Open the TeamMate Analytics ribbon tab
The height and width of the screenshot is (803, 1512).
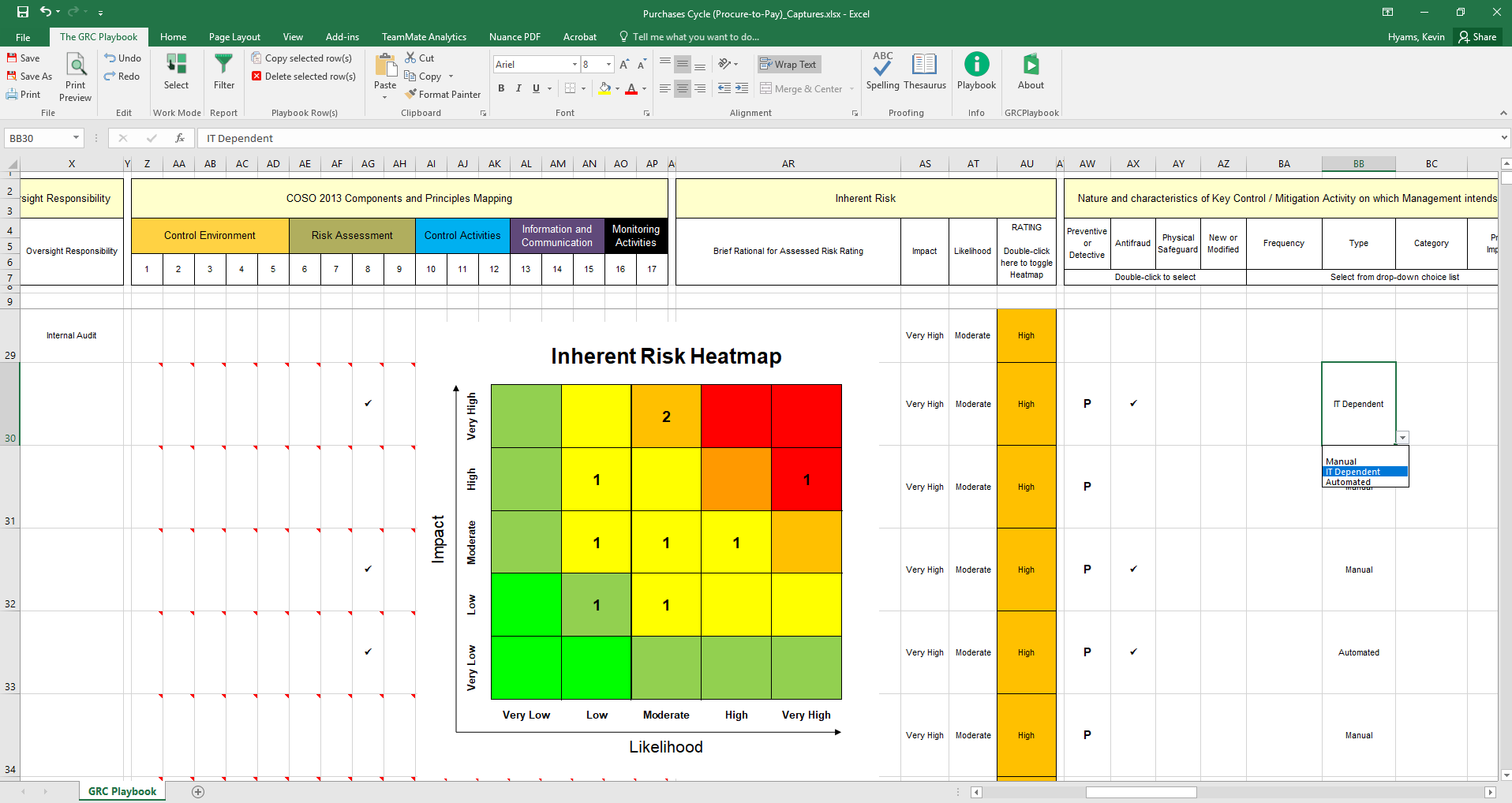pyautogui.click(x=424, y=37)
